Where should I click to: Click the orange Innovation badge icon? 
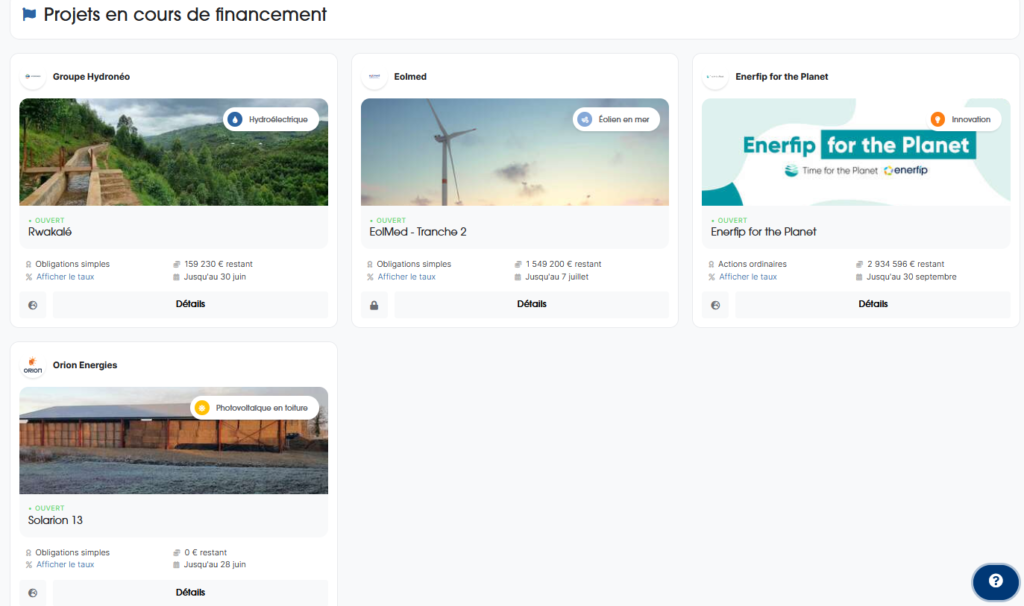pyautogui.click(x=938, y=120)
